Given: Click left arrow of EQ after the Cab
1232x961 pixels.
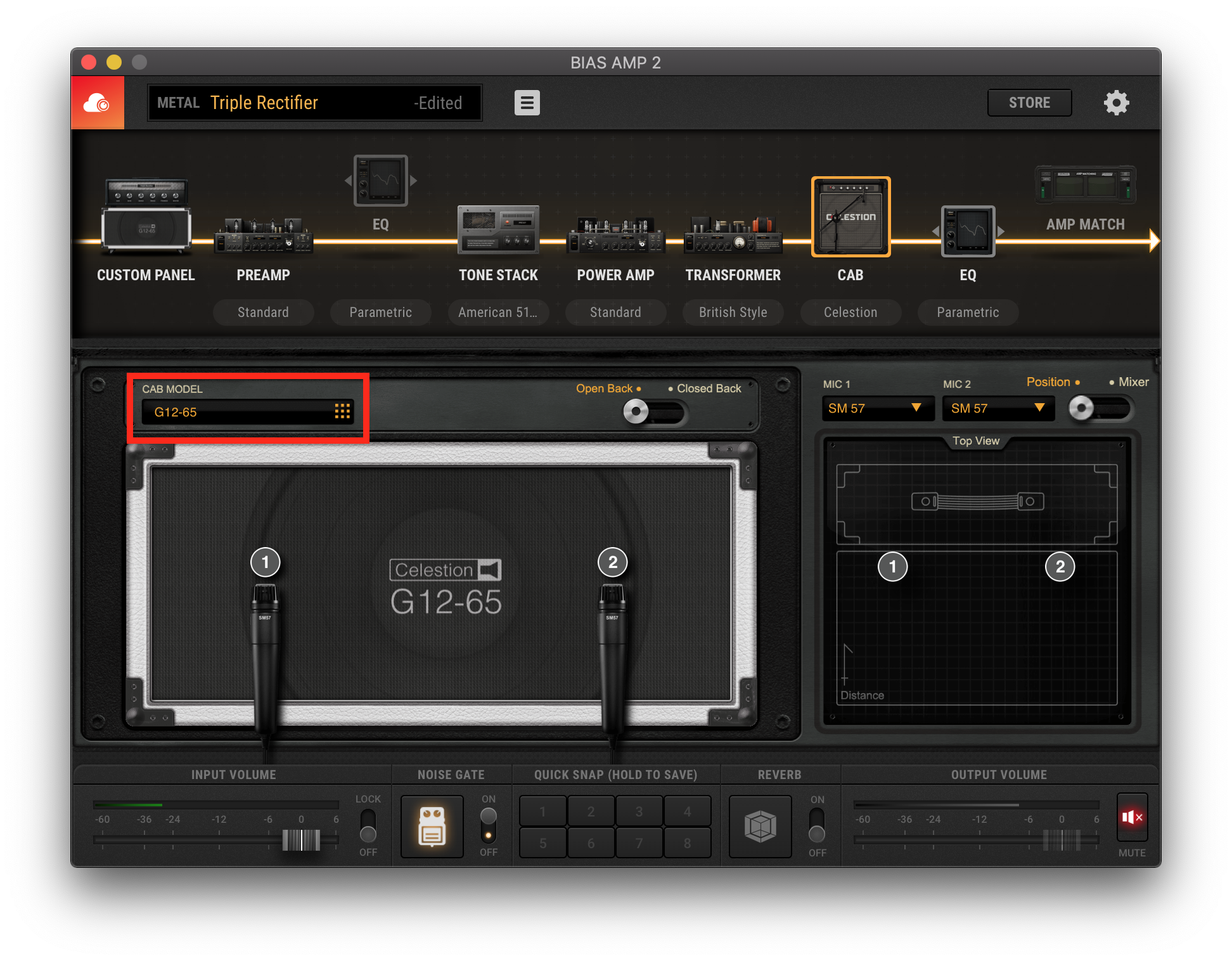Looking at the screenshot, I should [935, 231].
